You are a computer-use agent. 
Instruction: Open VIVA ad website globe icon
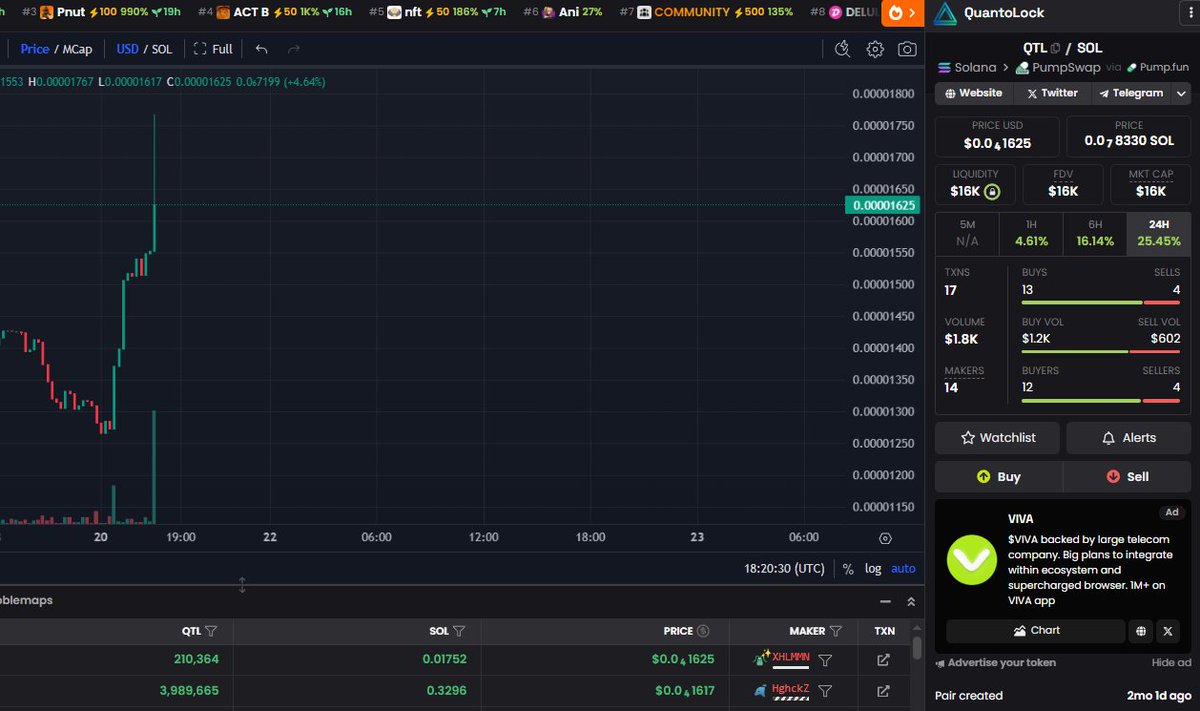[1141, 631]
